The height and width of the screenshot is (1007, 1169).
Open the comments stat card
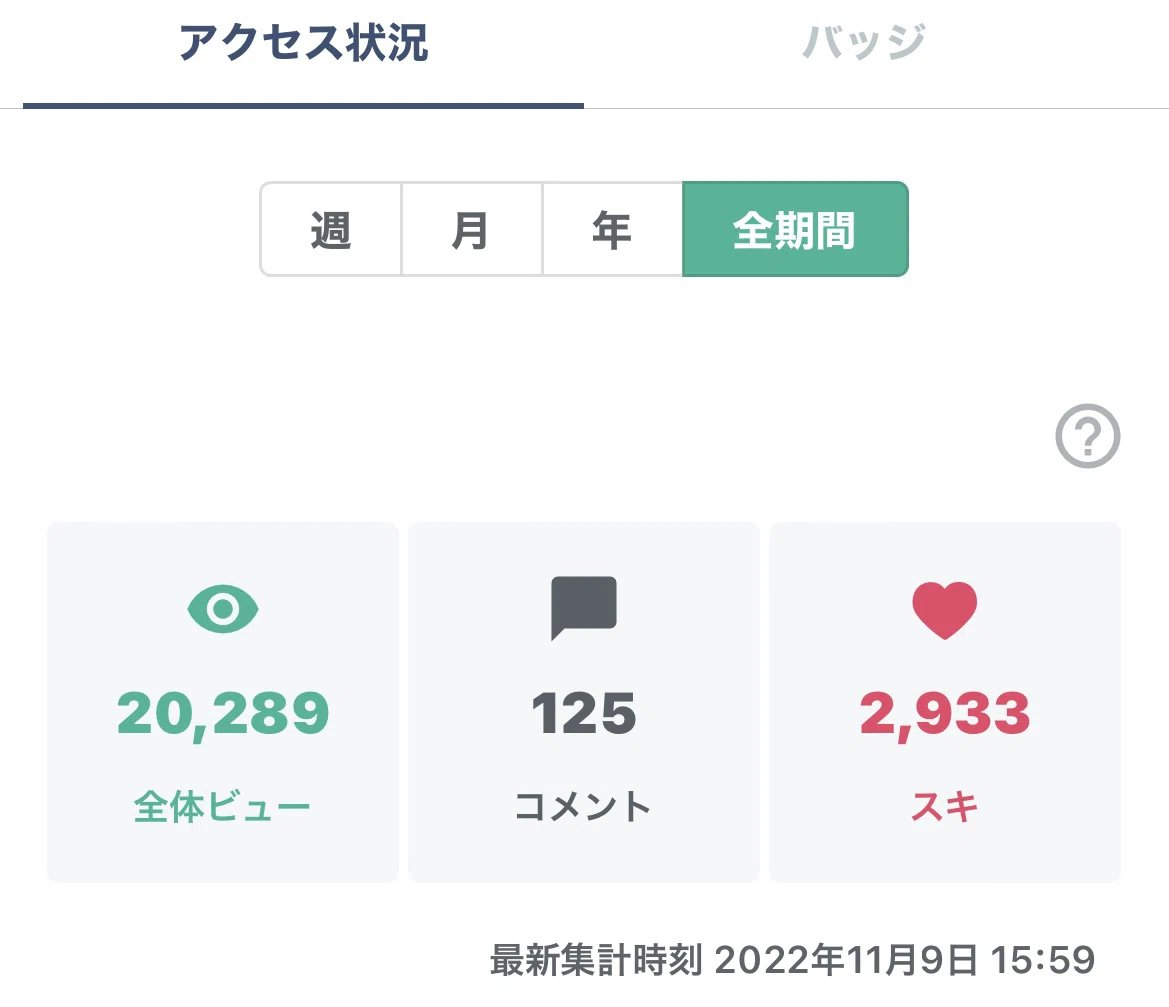[x=584, y=702]
